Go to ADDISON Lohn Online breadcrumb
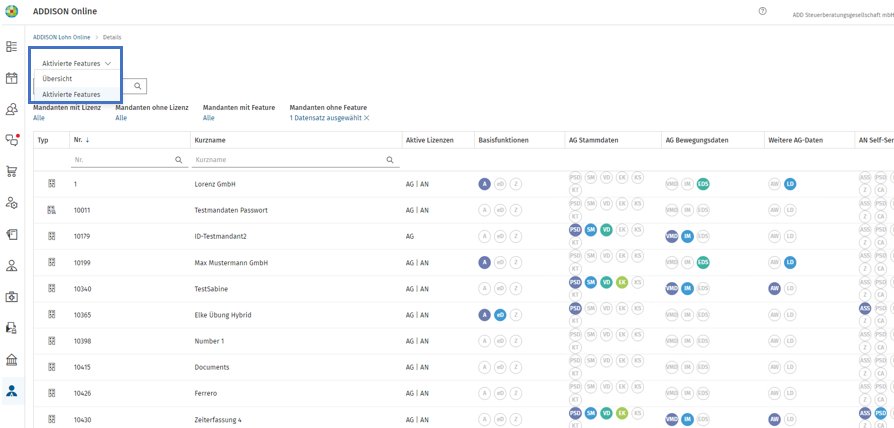Viewport: 894px width, 428px height. (62, 37)
